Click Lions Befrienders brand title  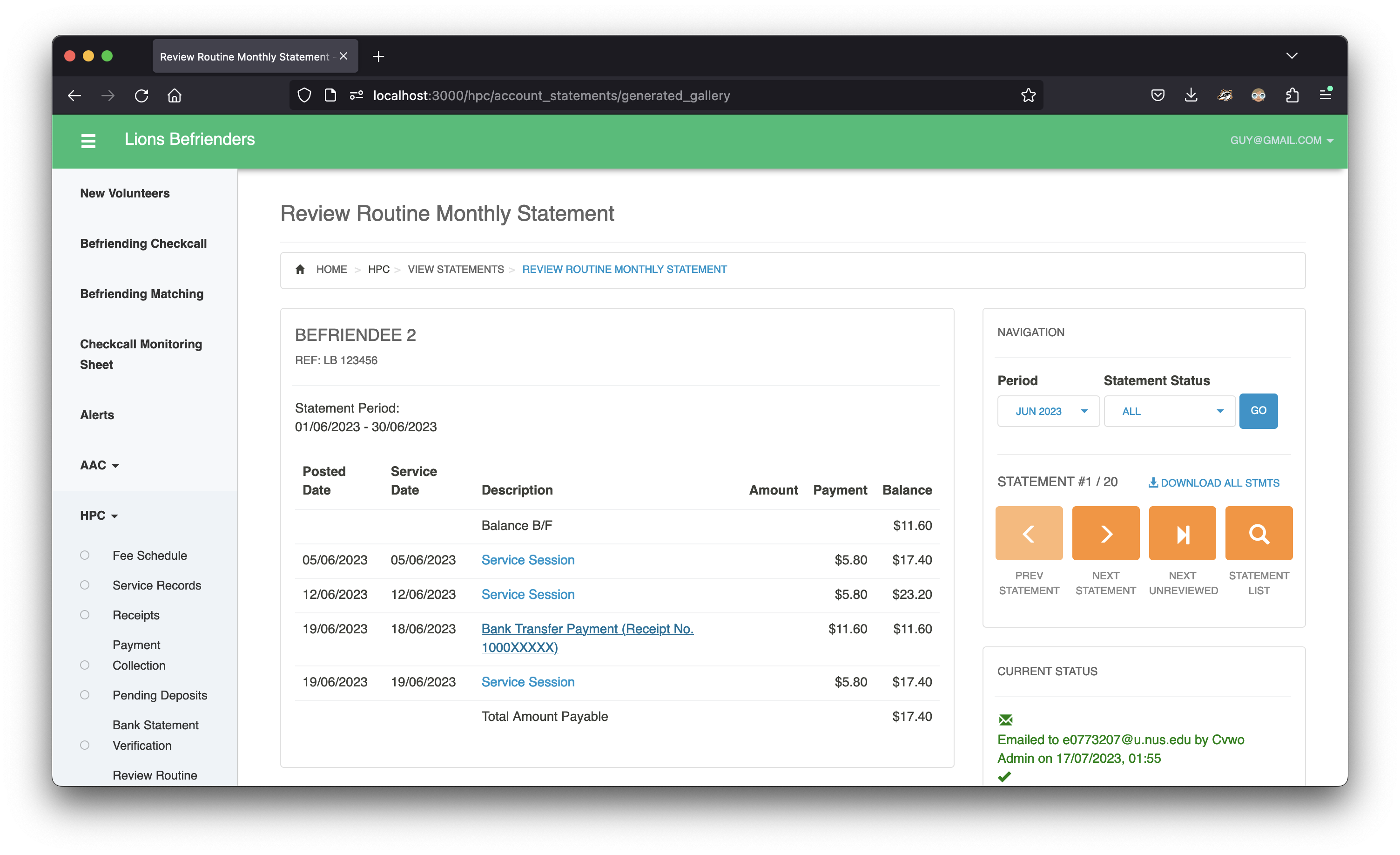point(190,139)
